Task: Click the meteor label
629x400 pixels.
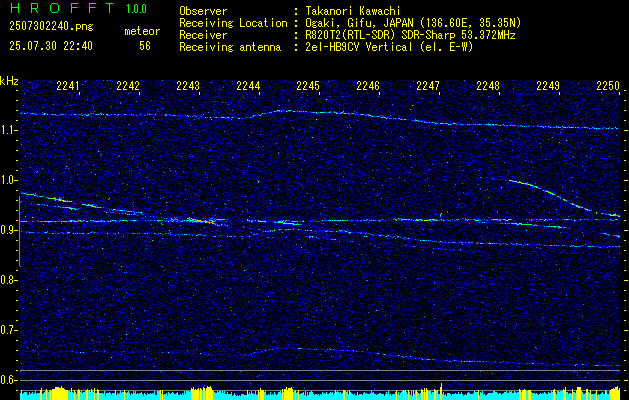Action: click(x=142, y=31)
